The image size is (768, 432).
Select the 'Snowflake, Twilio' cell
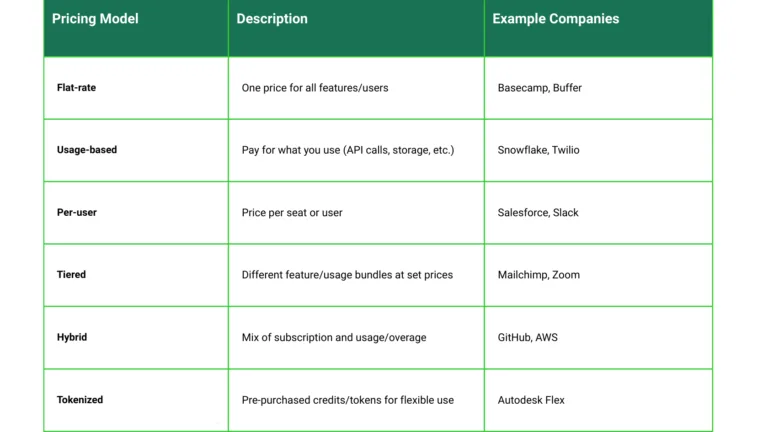[538, 150]
